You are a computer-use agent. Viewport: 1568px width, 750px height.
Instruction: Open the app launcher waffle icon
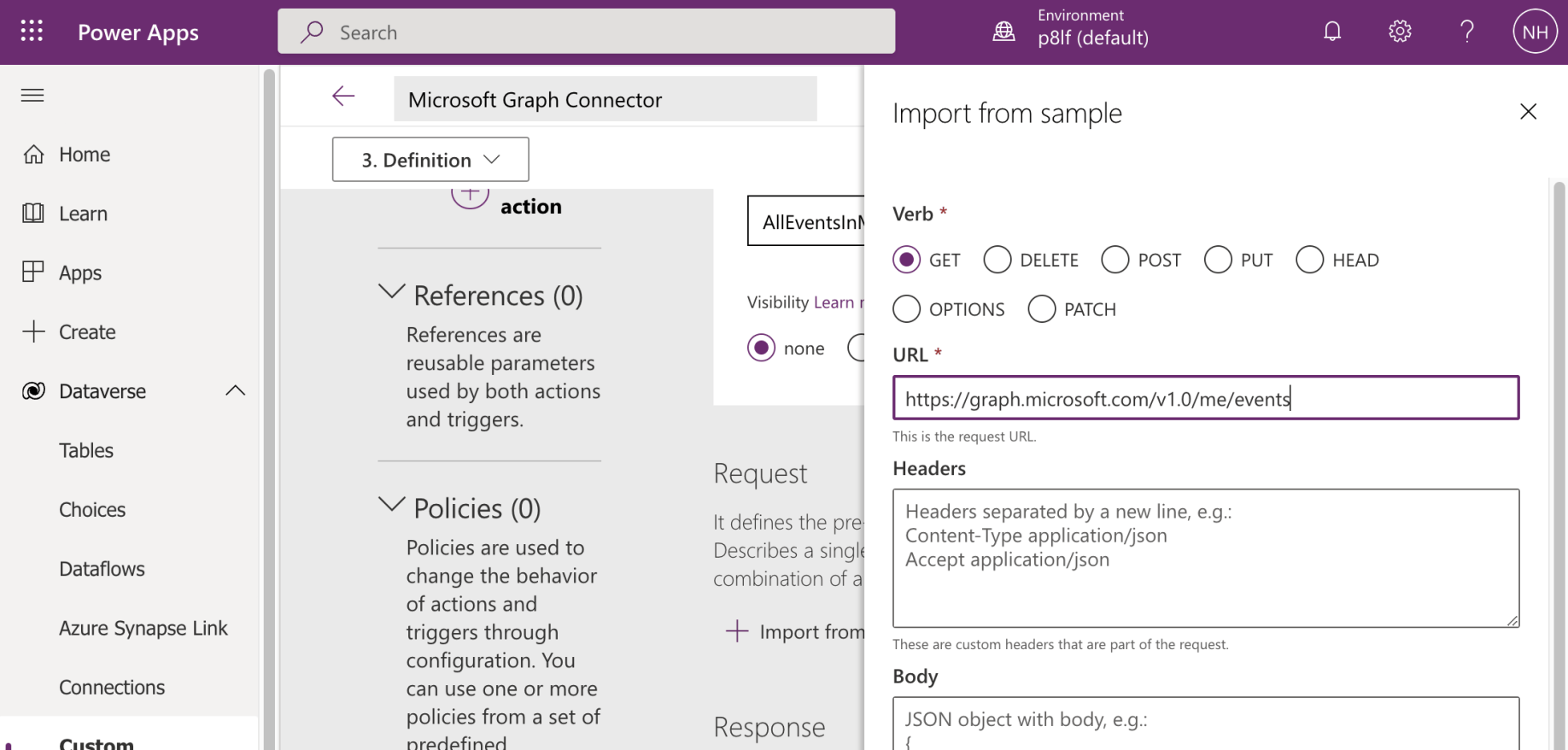click(x=32, y=32)
